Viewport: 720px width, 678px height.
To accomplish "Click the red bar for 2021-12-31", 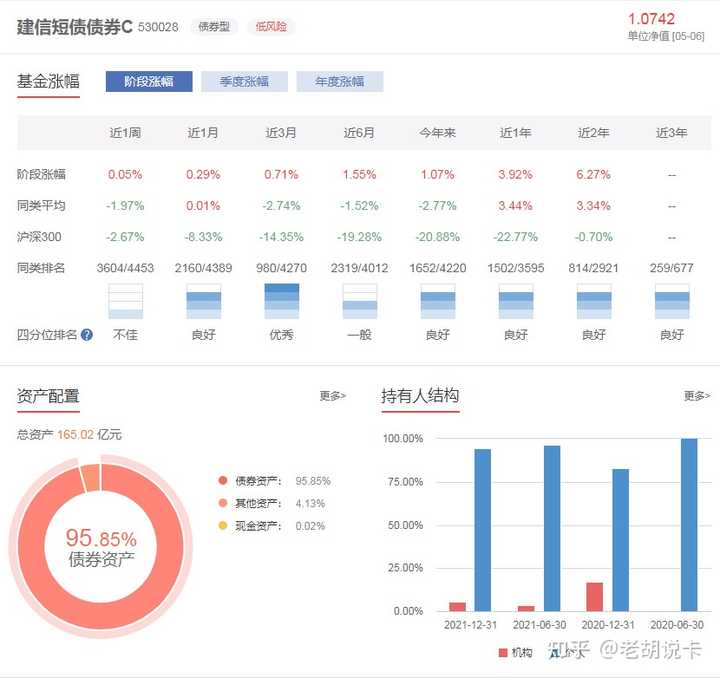I will point(457,607).
